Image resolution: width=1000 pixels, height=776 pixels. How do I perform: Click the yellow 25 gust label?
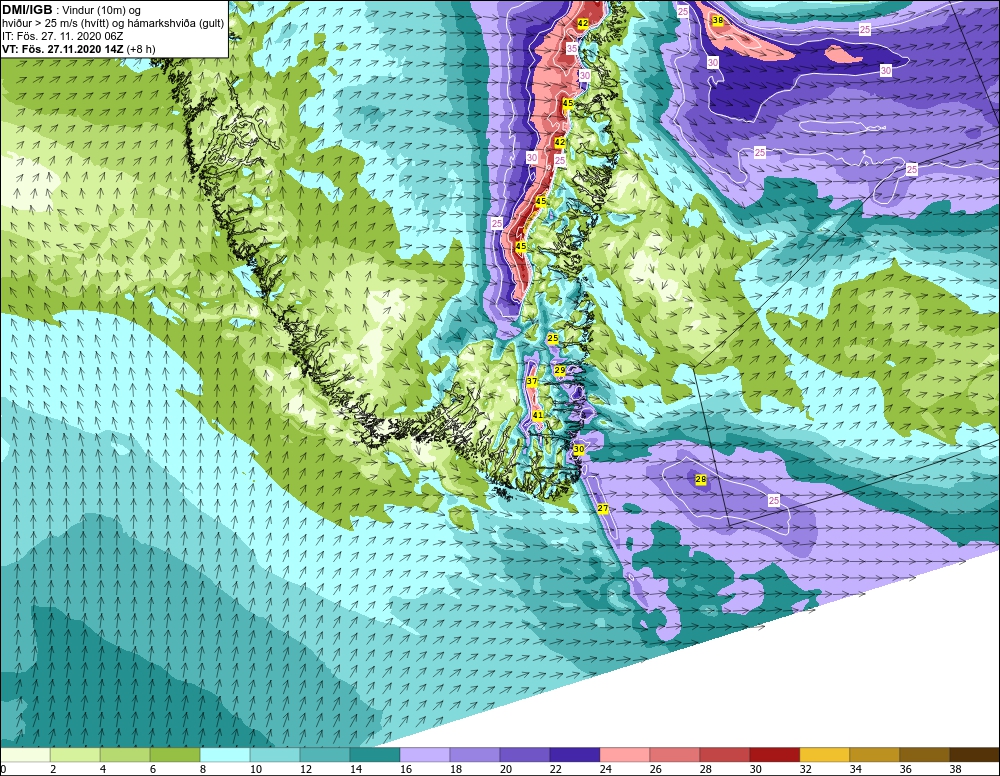click(553, 338)
